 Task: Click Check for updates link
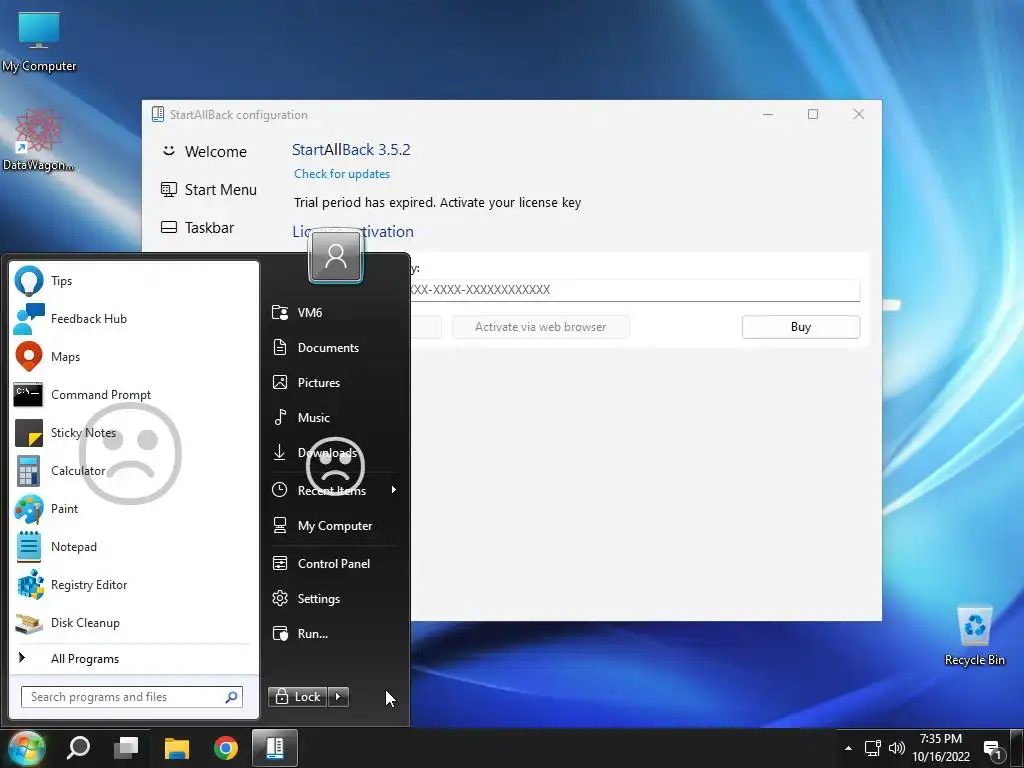coord(342,174)
